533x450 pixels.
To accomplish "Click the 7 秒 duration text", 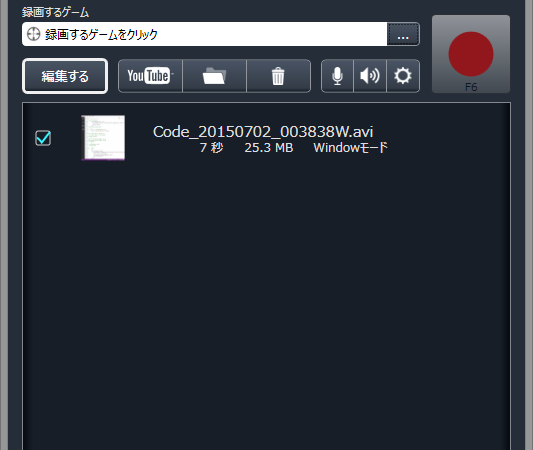I will (211, 148).
